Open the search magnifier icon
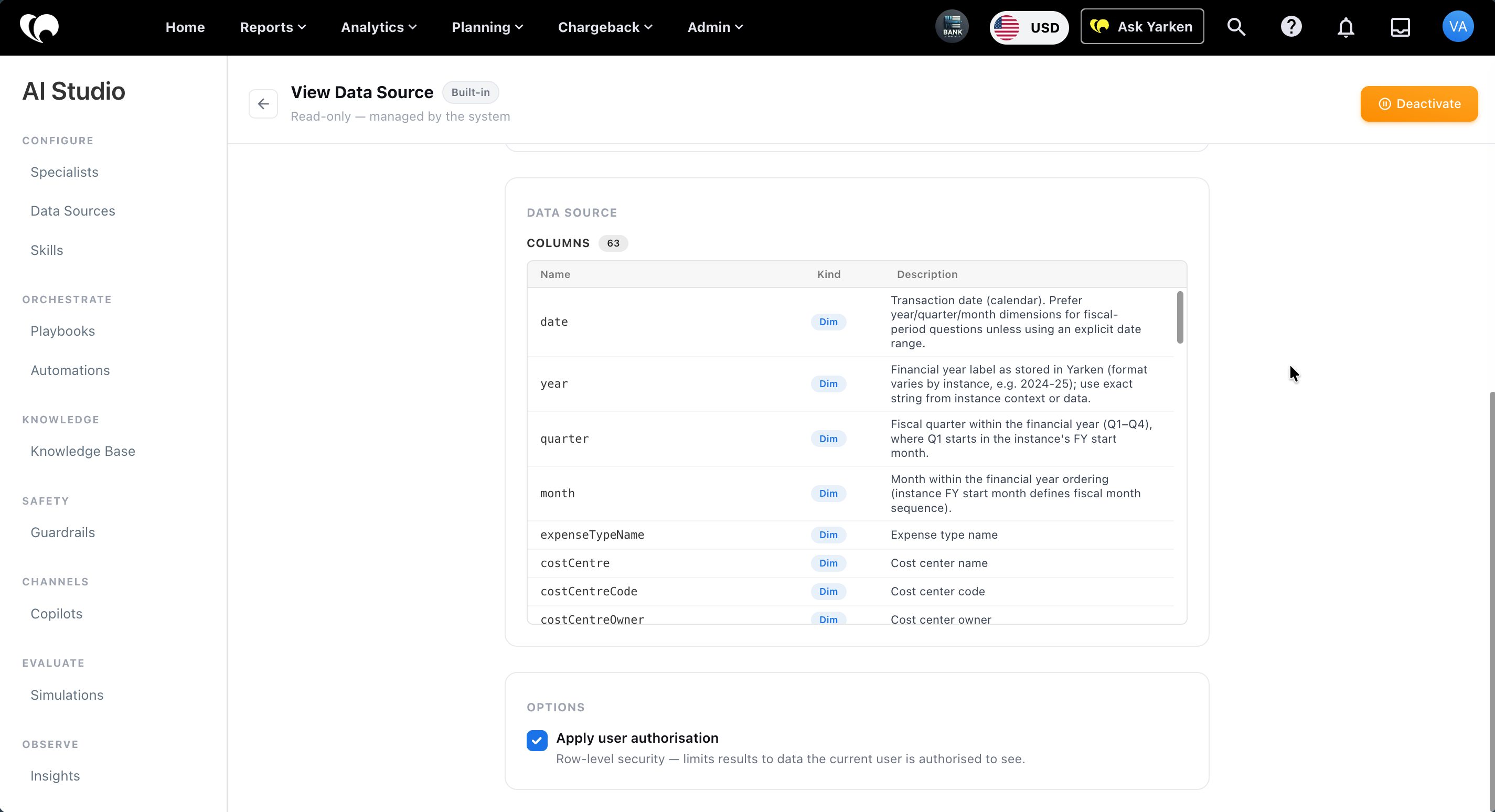This screenshot has width=1495, height=812. (x=1236, y=27)
